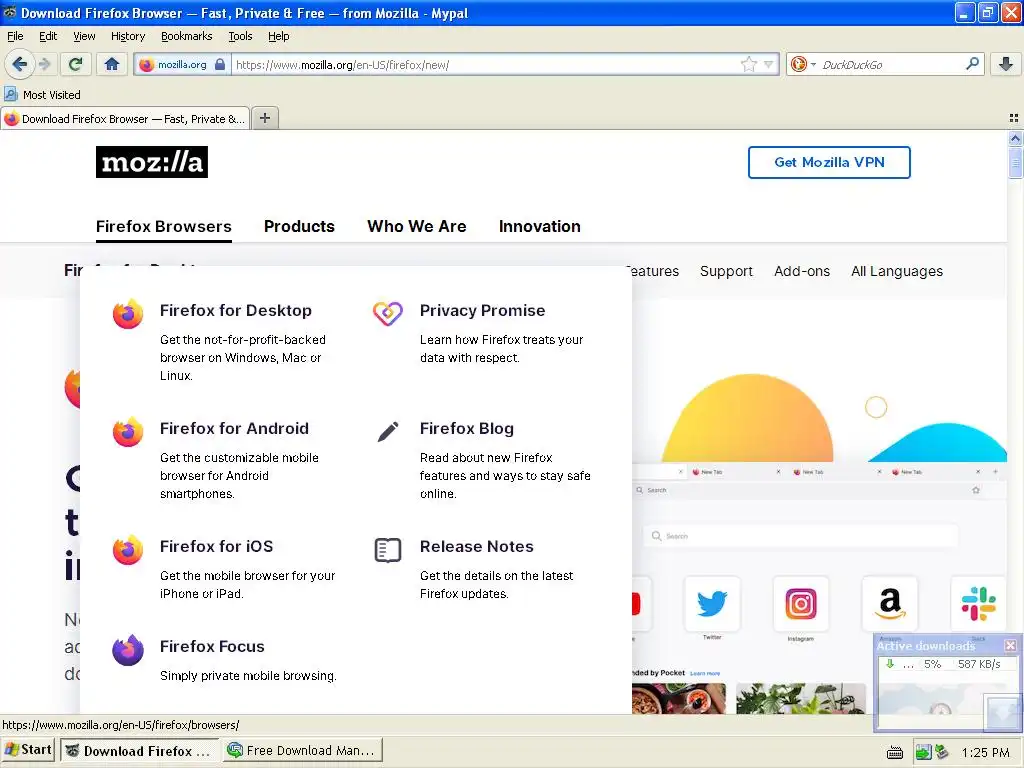Click into the URL address field
This screenshot has width=1024, height=768.
pos(486,65)
